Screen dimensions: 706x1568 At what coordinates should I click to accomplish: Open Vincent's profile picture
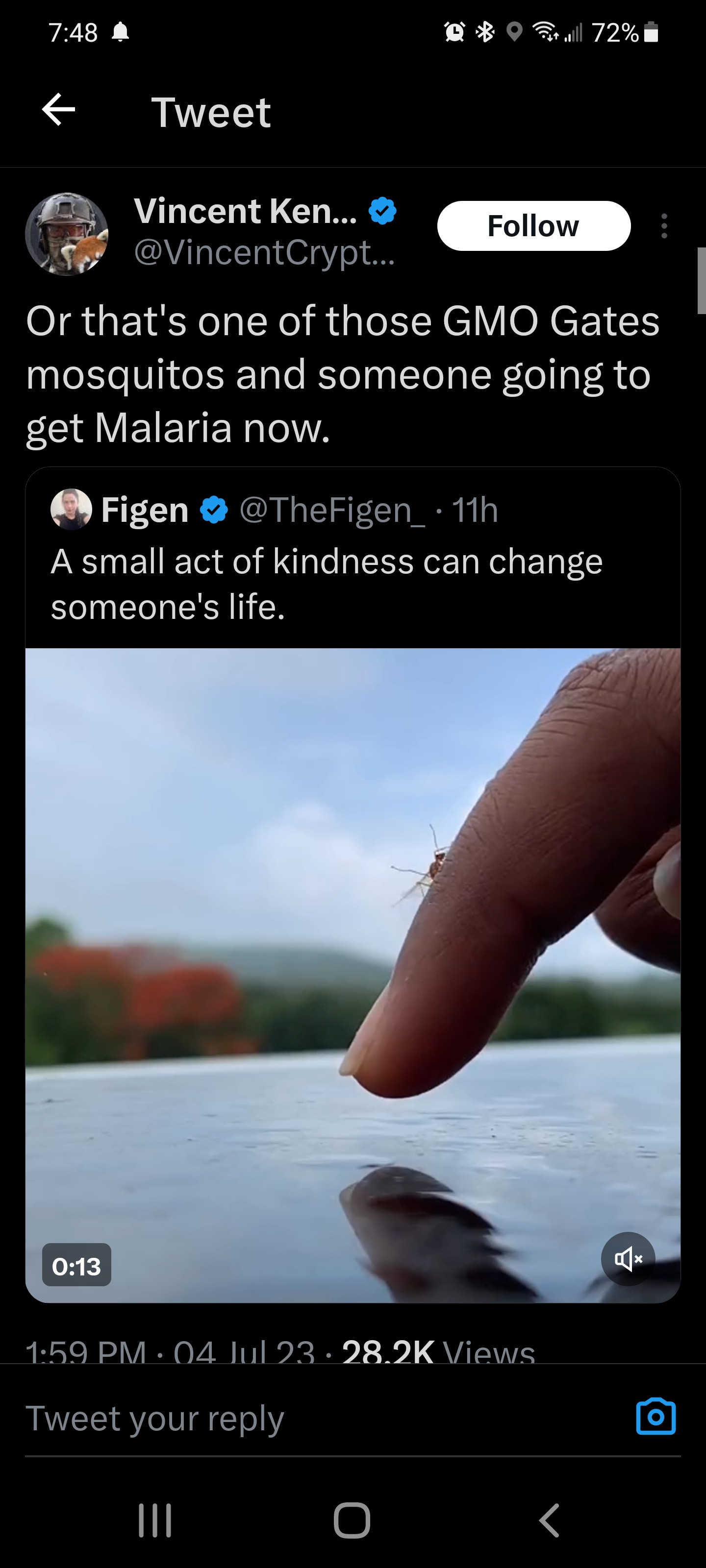(66, 234)
